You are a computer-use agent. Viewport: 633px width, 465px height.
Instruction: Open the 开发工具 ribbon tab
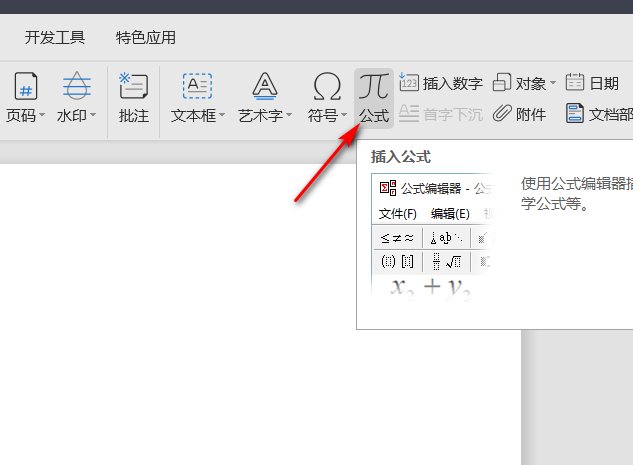tap(54, 38)
